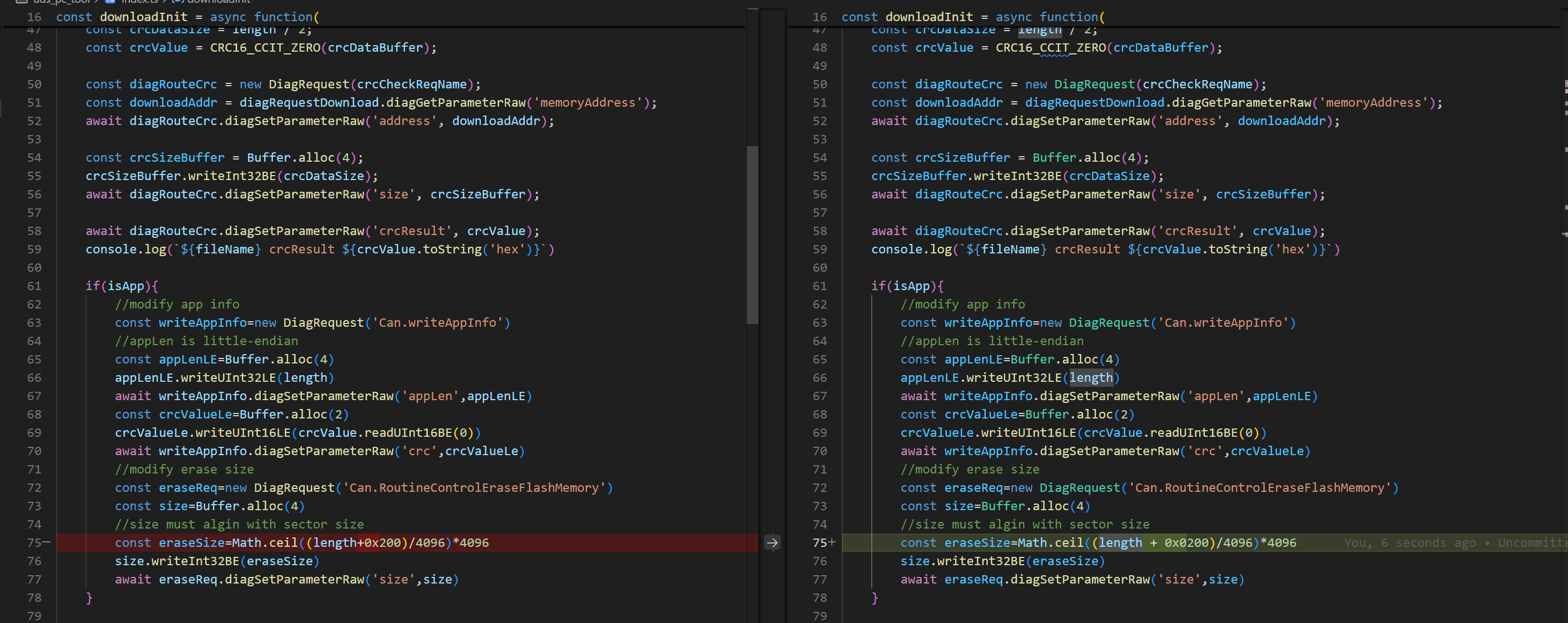
Task: Click 'appLen' string on line 67, right pane
Action: pos(1215,396)
